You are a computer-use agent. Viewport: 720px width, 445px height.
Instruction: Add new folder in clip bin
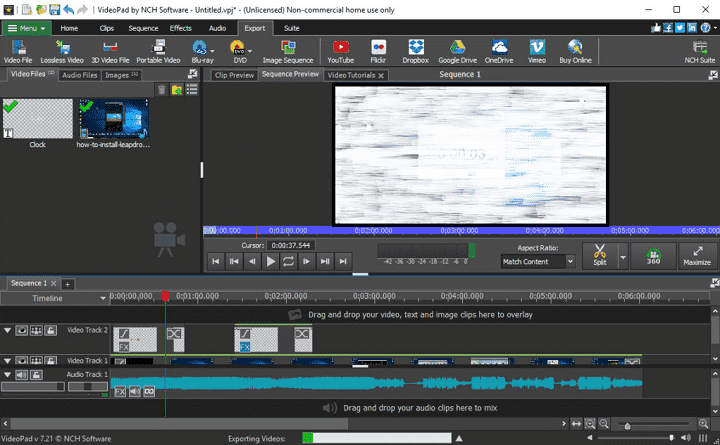tap(177, 90)
